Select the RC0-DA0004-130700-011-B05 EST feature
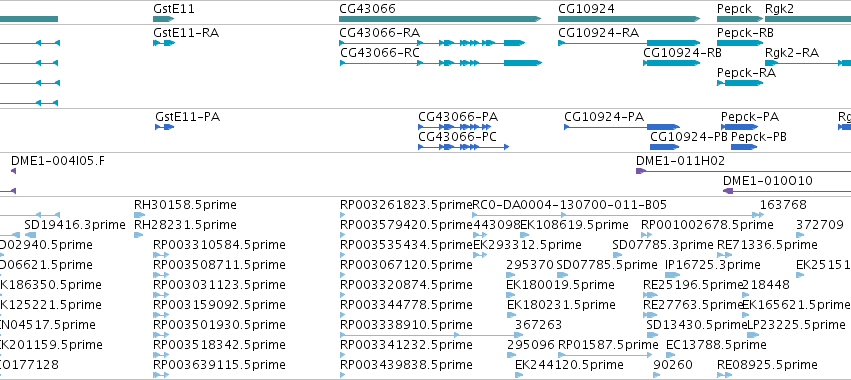Image resolution: width=851 pixels, height=380 pixels. (618, 215)
